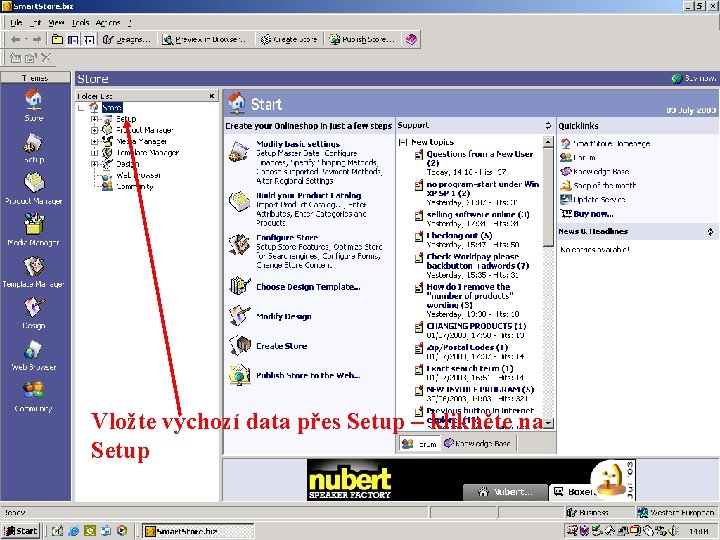Open the File menu
The image size is (720, 540).
(16, 22)
